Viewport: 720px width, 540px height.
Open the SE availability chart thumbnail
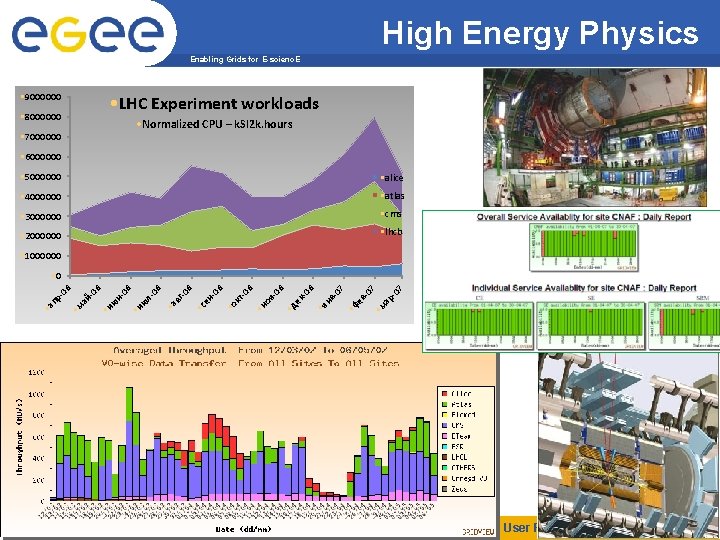591,326
